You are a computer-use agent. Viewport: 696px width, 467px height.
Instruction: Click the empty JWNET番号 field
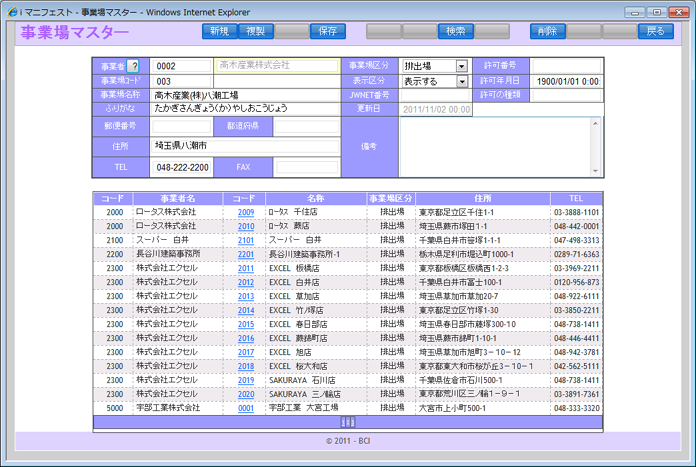click(435, 95)
